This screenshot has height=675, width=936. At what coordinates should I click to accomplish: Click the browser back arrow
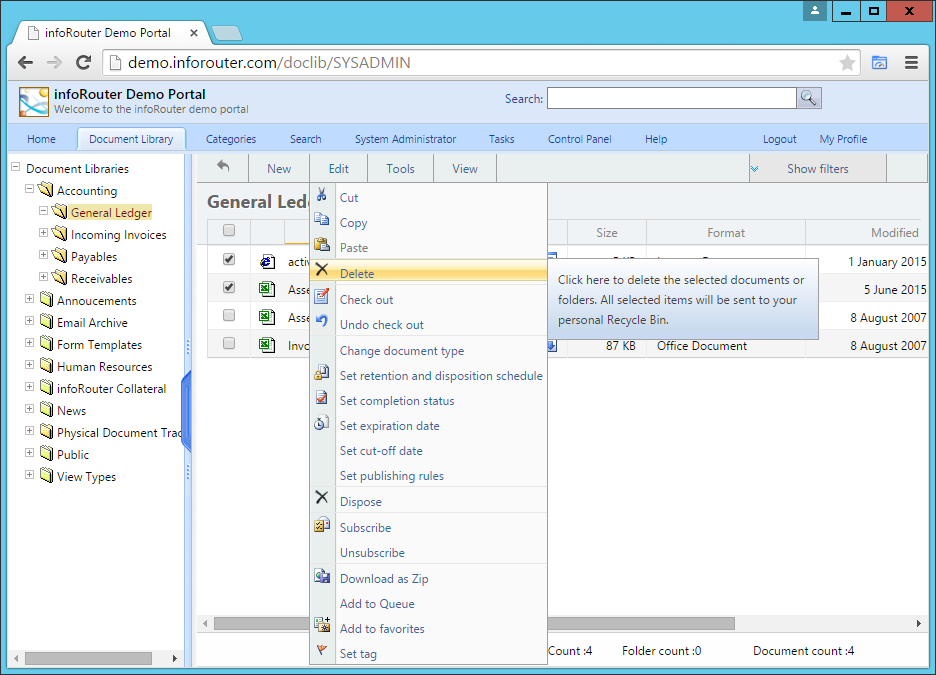(26, 62)
